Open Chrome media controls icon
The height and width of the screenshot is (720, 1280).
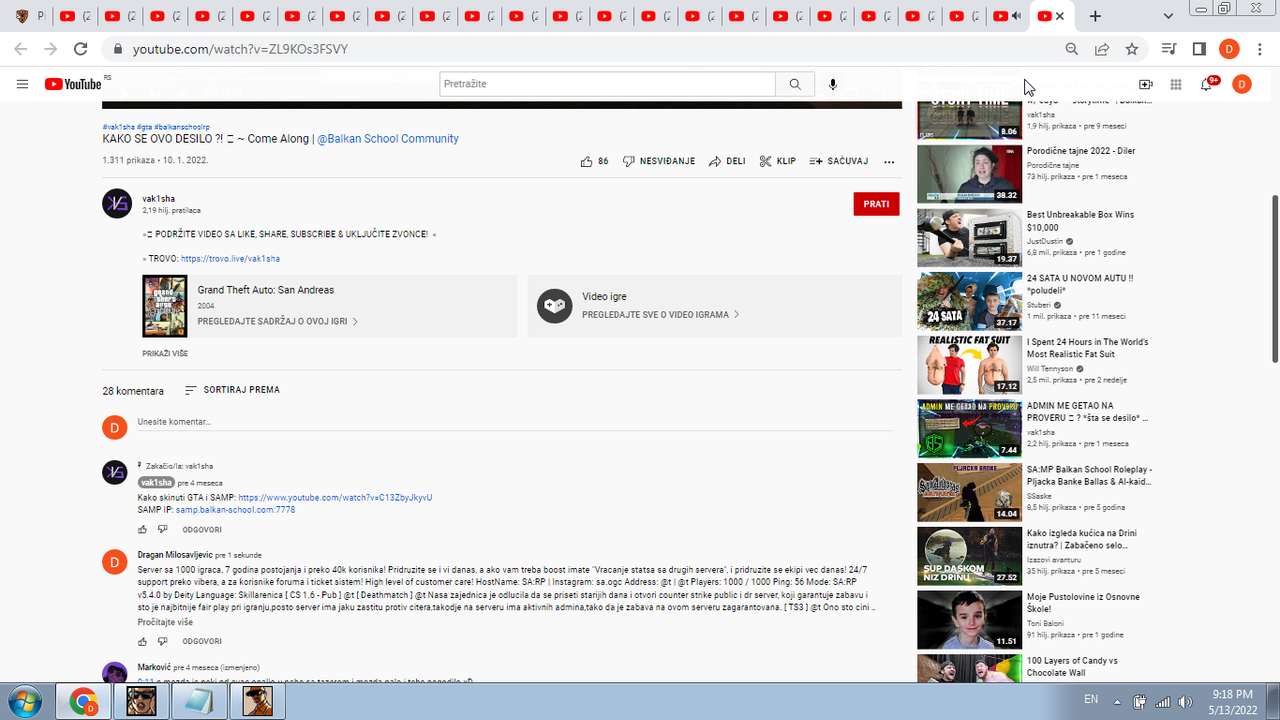coord(1169,49)
